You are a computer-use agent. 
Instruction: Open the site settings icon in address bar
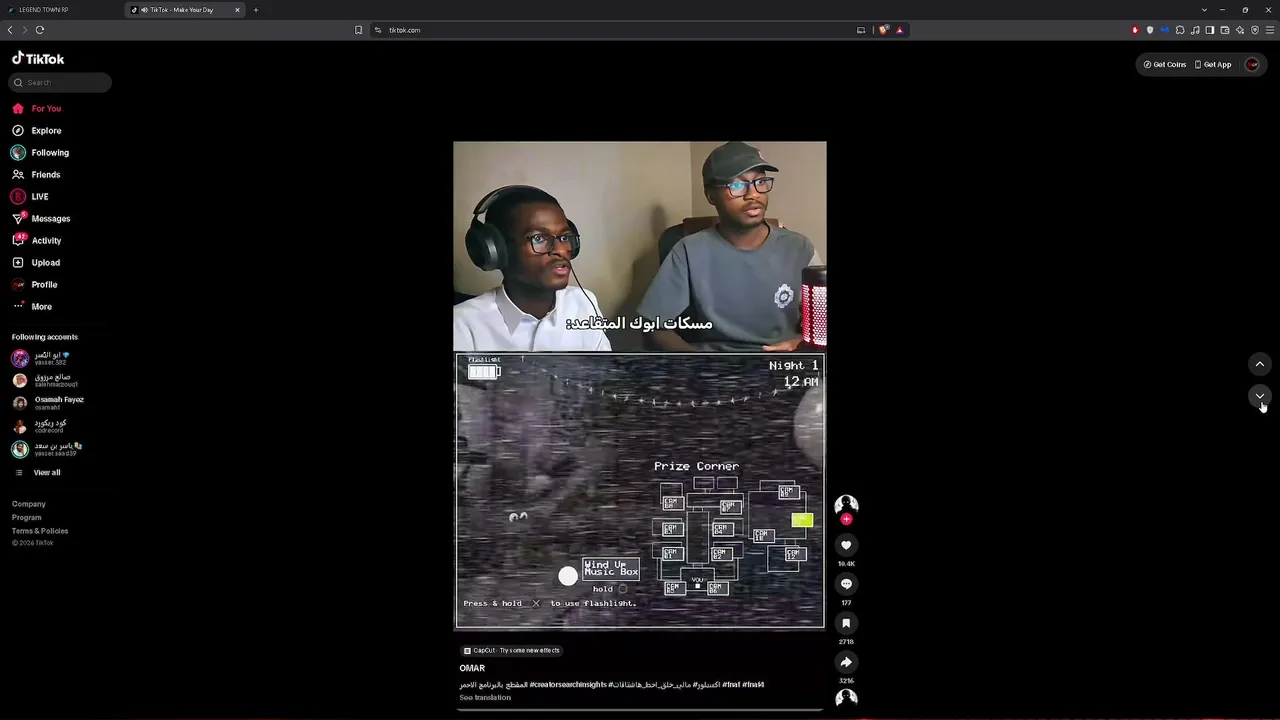[378, 30]
